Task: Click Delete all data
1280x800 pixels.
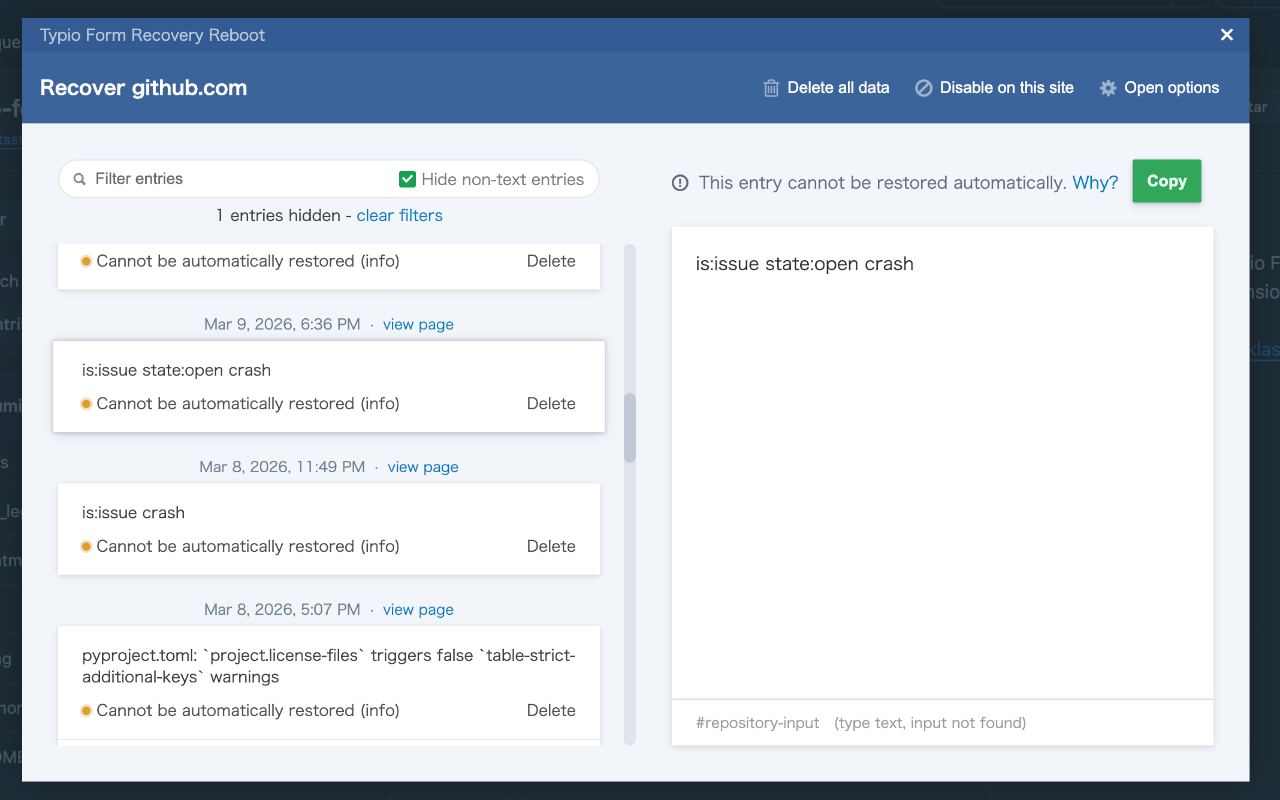Action: pyautogui.click(x=826, y=88)
